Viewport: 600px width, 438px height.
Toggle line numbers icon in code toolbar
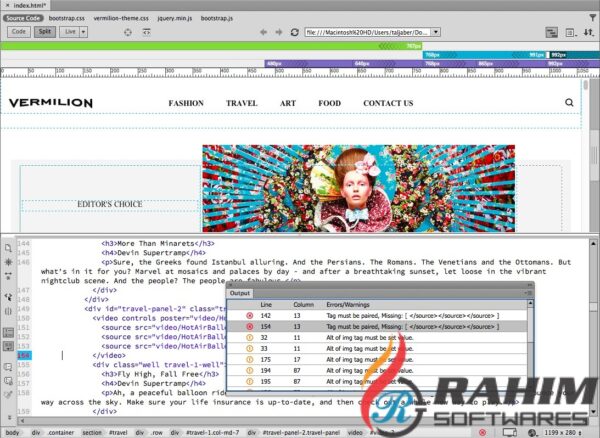pyautogui.click(x=8, y=332)
